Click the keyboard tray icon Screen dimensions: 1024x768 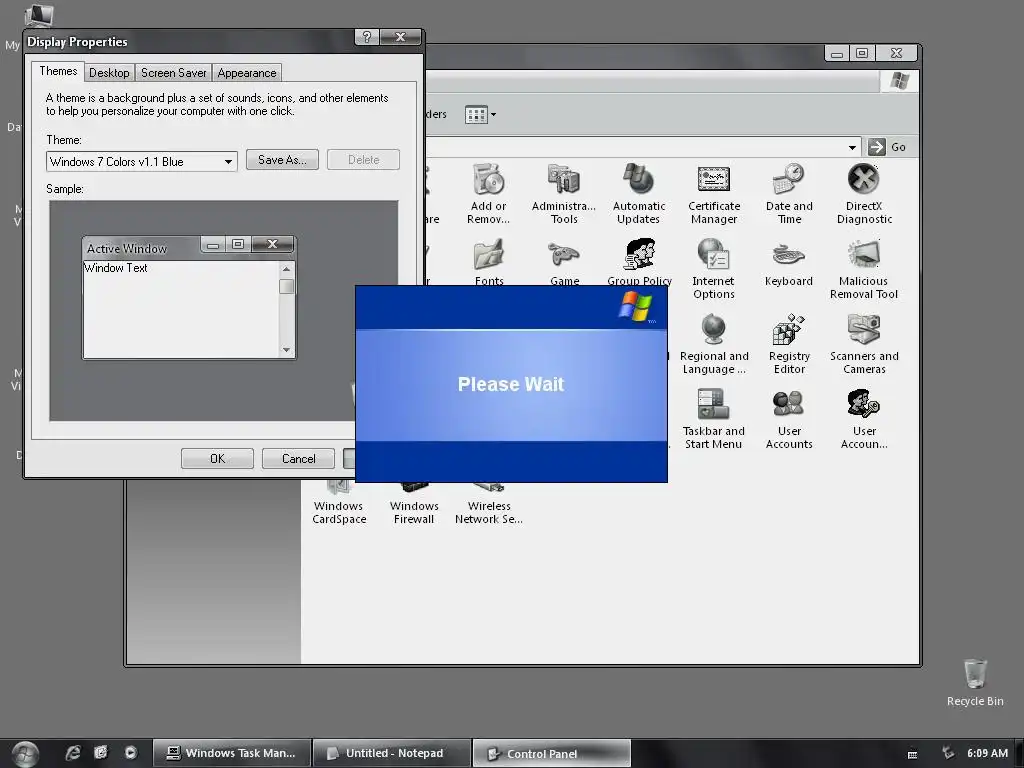coord(912,754)
